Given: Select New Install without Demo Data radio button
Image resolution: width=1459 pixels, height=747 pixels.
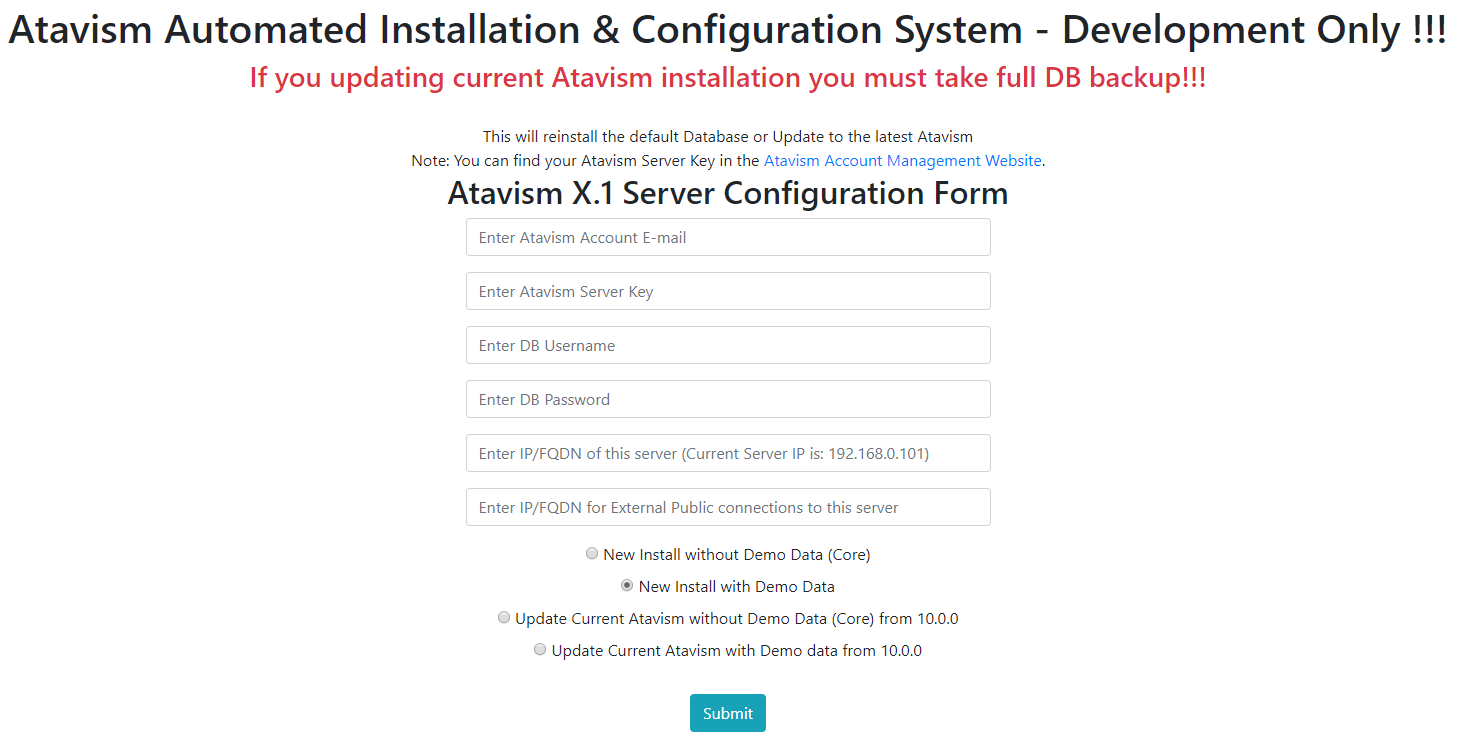Looking at the screenshot, I should (x=592, y=553).
